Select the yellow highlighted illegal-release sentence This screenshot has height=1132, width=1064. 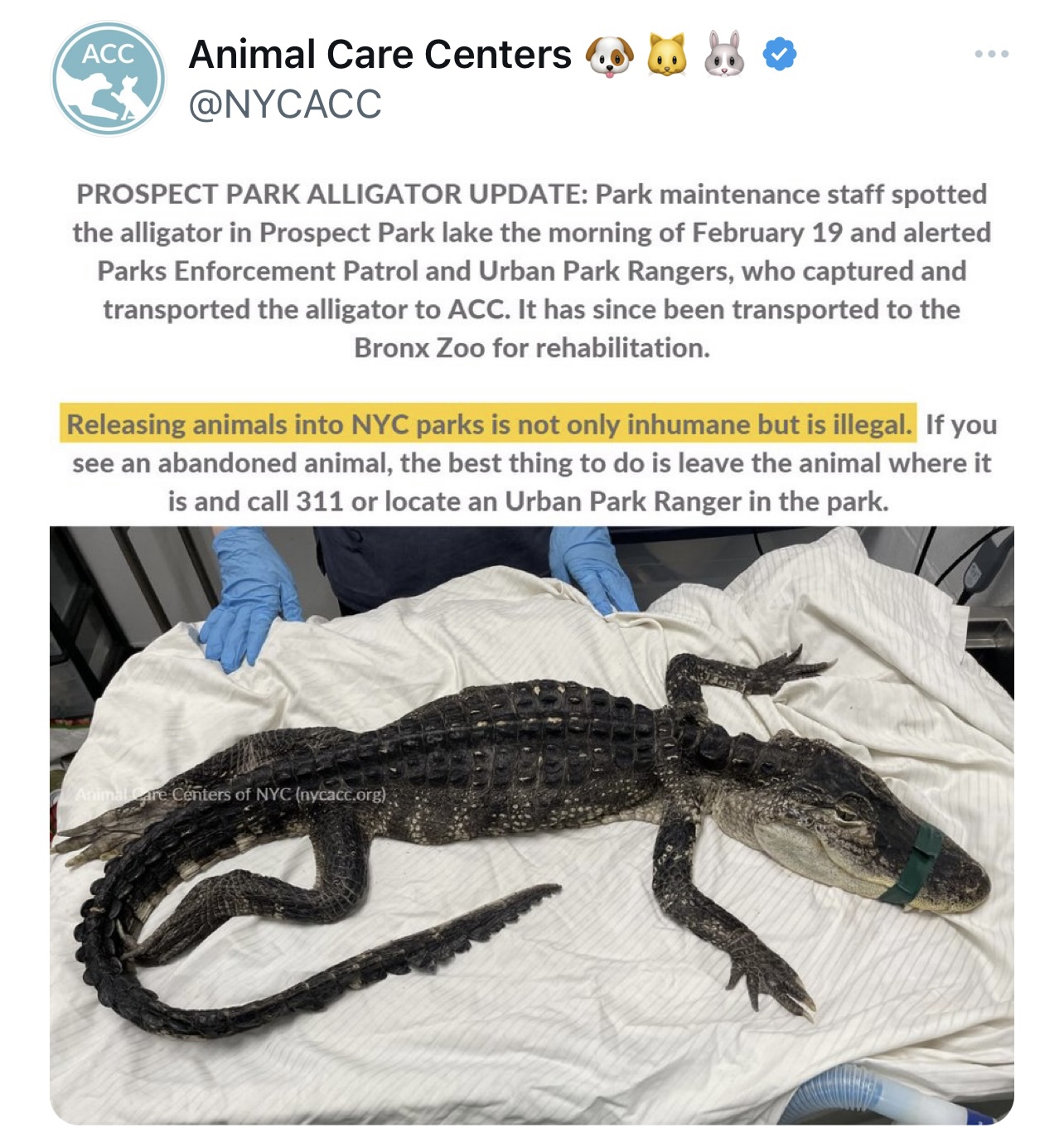click(489, 424)
